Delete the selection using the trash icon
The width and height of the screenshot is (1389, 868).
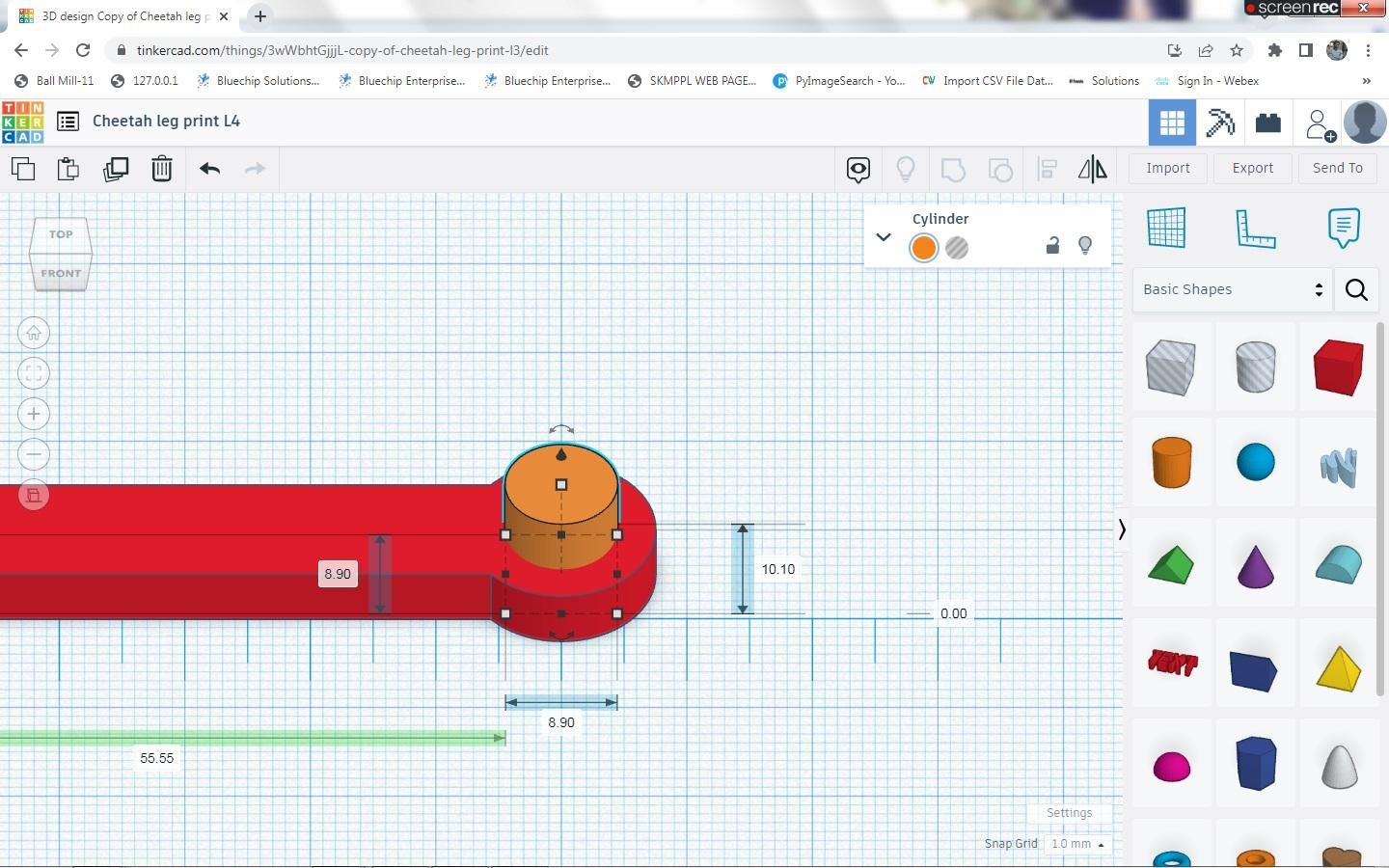[161, 169]
